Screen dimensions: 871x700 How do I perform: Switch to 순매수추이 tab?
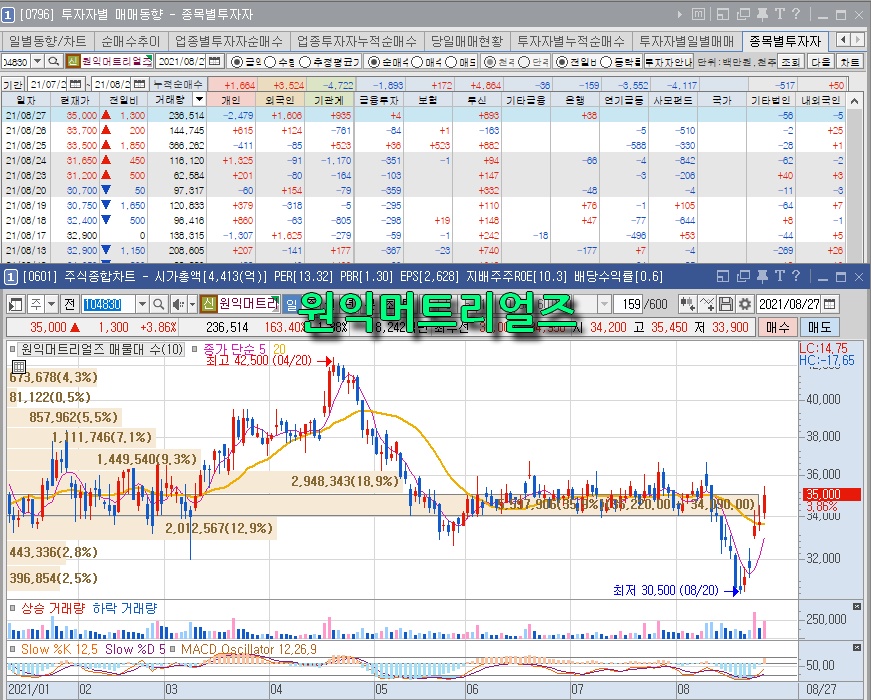pos(131,41)
